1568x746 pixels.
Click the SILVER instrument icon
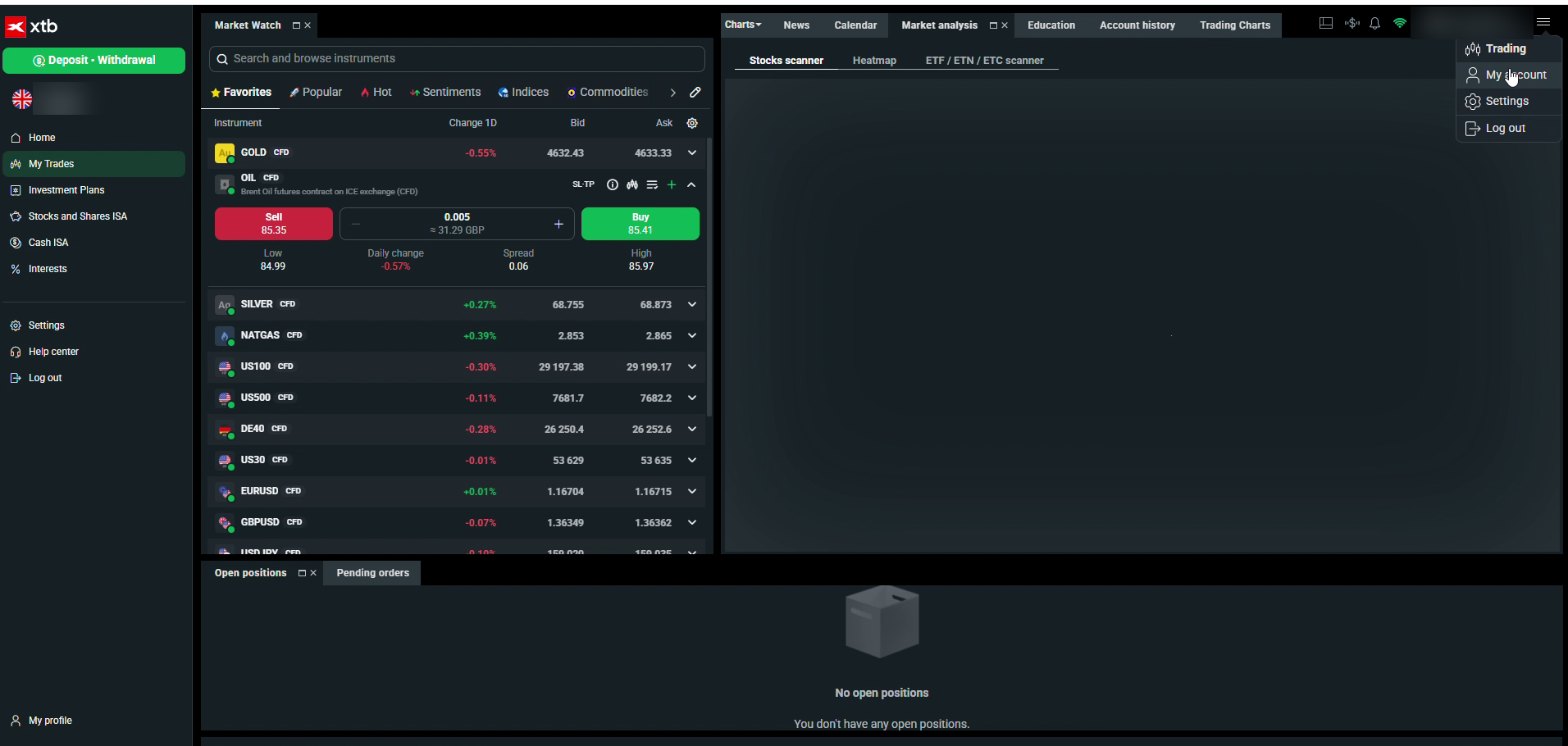[x=224, y=305]
